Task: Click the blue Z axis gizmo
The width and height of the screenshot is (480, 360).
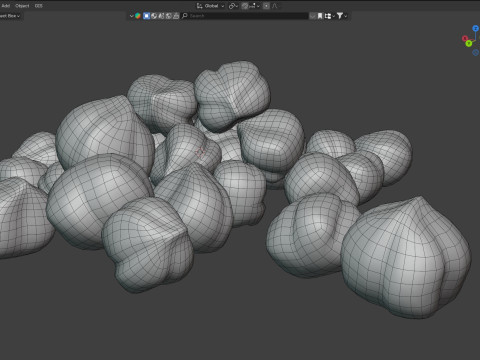Action: point(476,28)
